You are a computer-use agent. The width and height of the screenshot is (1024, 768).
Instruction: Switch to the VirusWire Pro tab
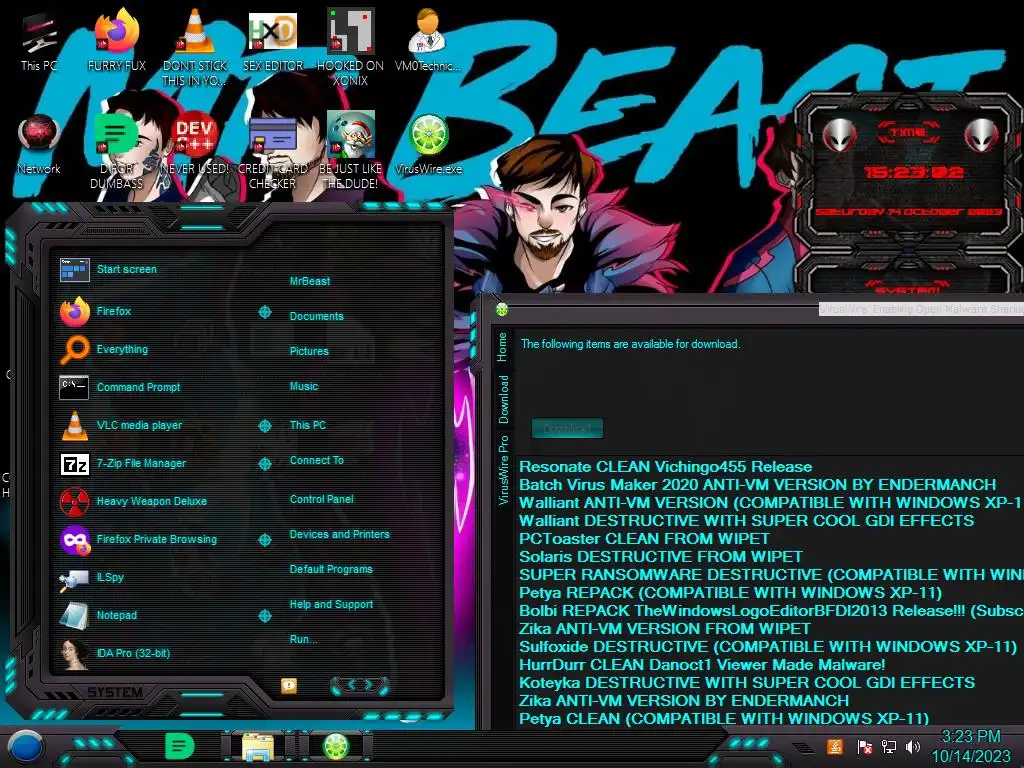[x=504, y=470]
